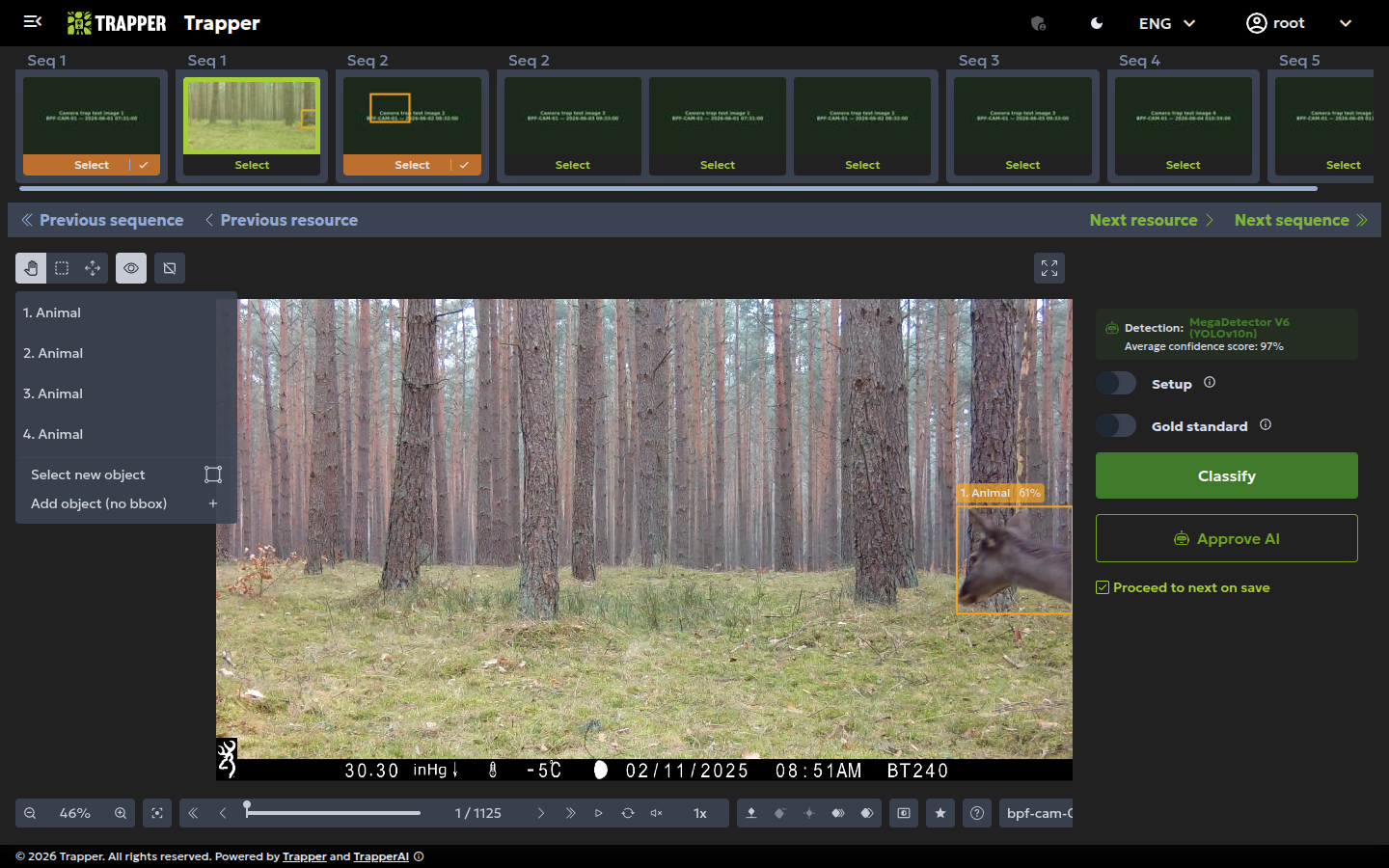
Task: Click the fit-to-view focus icon
Action: [x=157, y=813]
